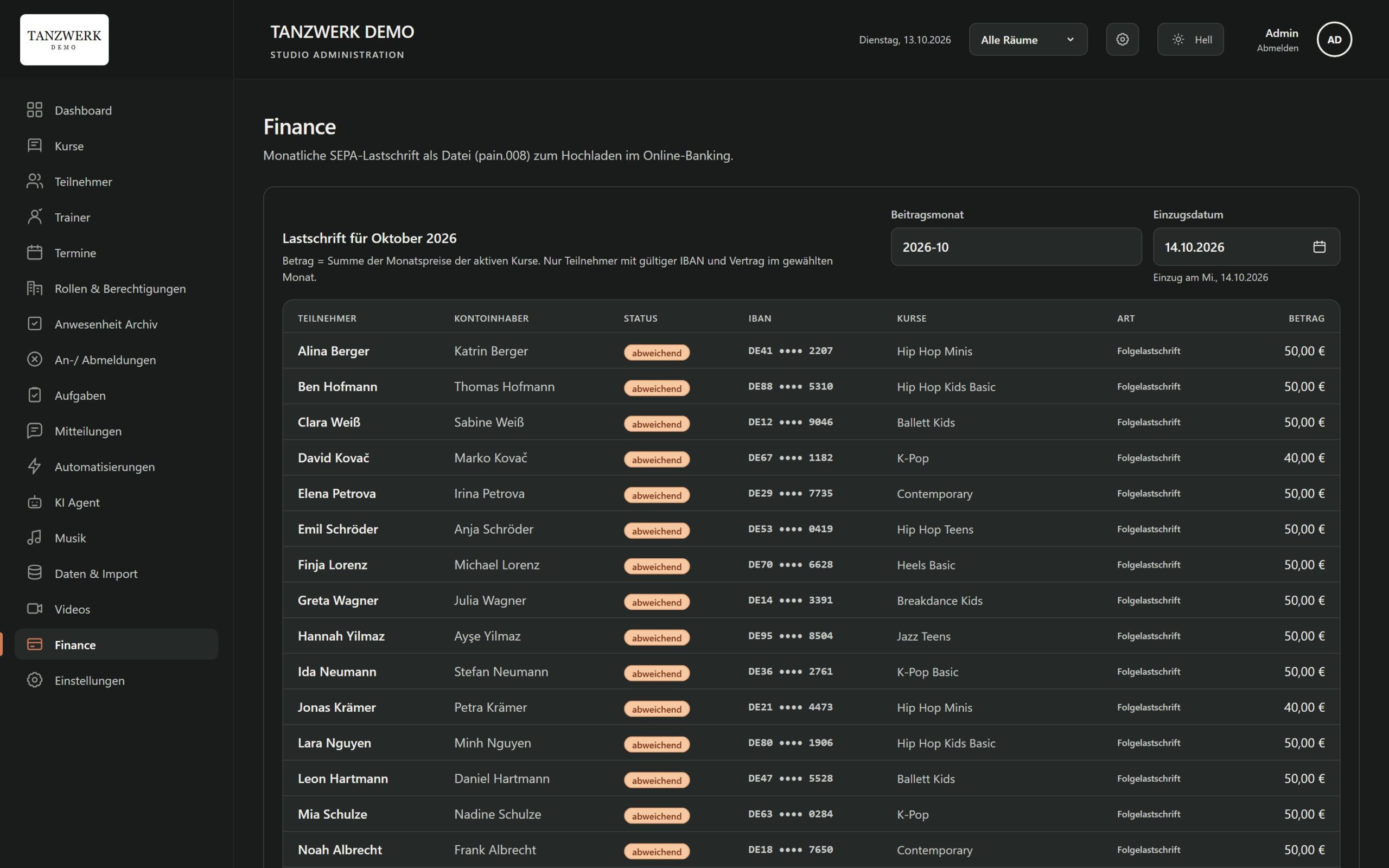Click IBAN DE67 •••• 1182
Viewport: 1389px width, 868px height.
[x=791, y=457]
